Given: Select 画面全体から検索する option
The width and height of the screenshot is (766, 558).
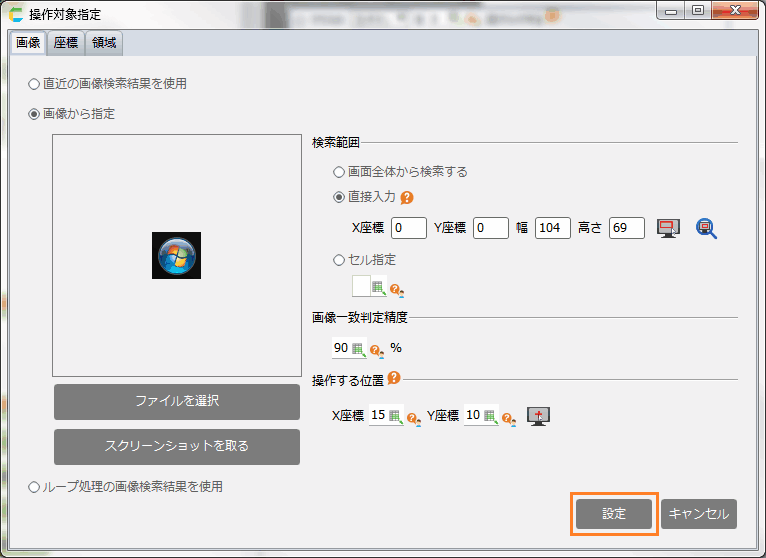Looking at the screenshot, I should (339, 172).
